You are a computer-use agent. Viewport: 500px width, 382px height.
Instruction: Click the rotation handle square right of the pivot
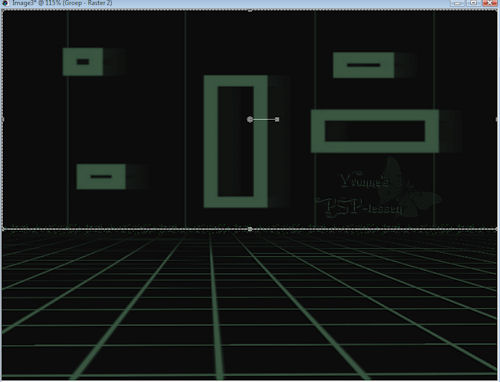[277, 119]
